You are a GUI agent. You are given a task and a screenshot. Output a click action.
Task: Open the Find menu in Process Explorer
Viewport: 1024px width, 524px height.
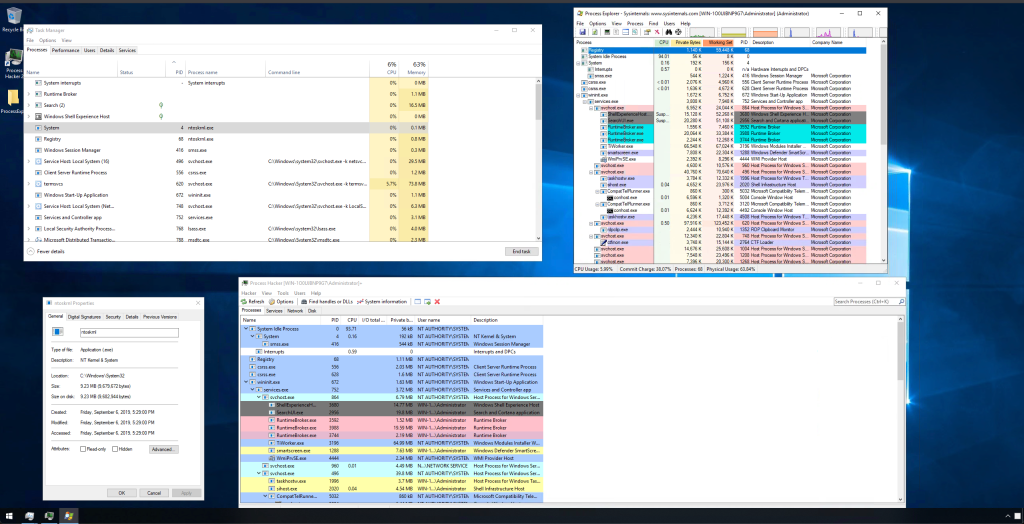(653, 24)
